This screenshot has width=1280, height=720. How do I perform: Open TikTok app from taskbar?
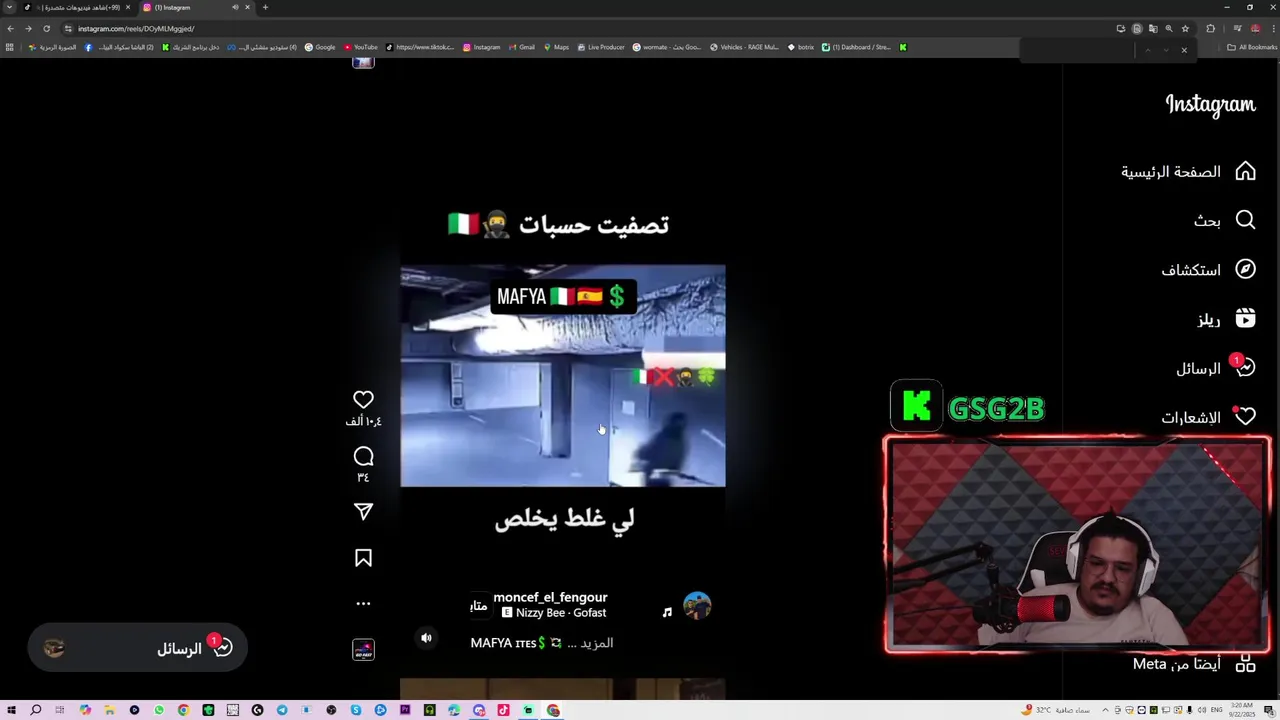[504, 710]
